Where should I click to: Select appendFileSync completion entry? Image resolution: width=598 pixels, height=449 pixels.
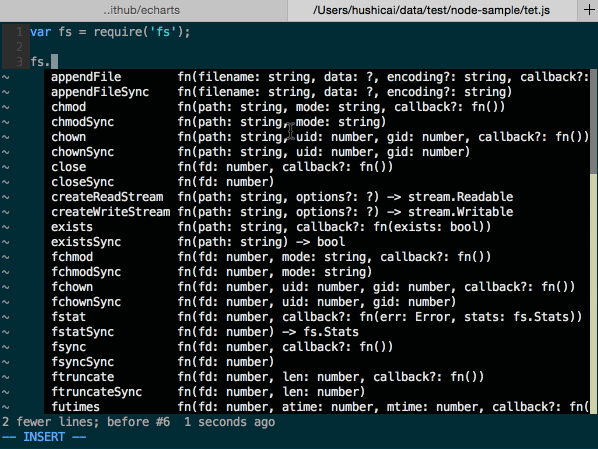[x=317, y=92]
